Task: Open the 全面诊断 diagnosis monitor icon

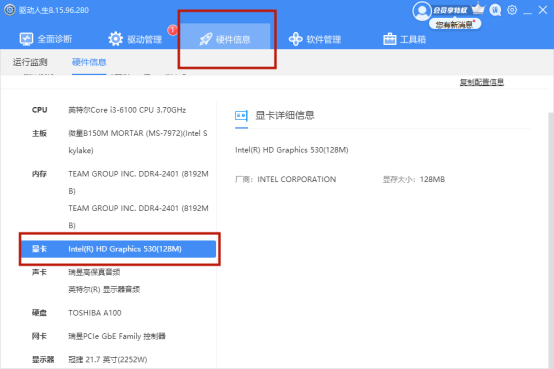Action: 26,39
